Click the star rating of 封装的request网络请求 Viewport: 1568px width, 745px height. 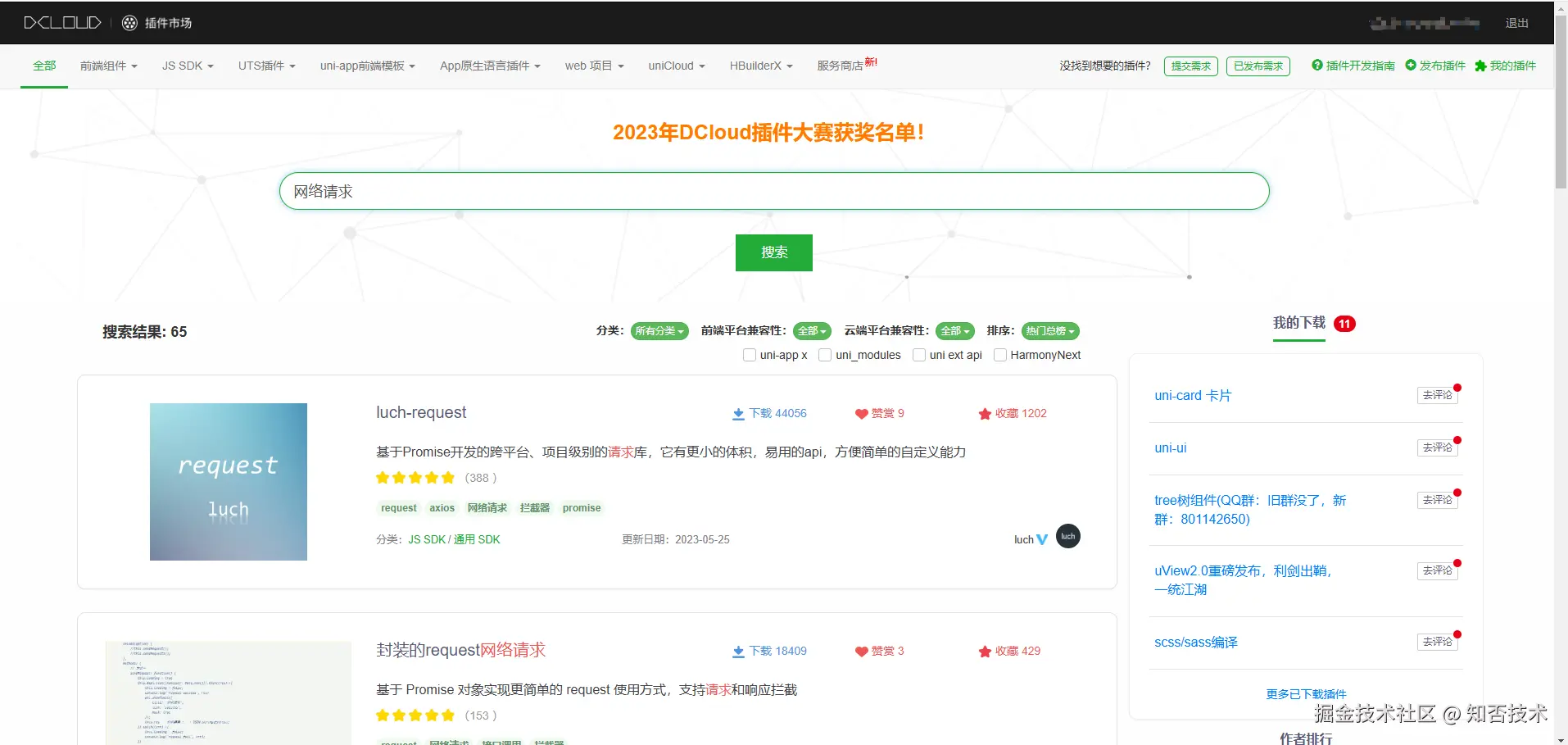click(415, 715)
